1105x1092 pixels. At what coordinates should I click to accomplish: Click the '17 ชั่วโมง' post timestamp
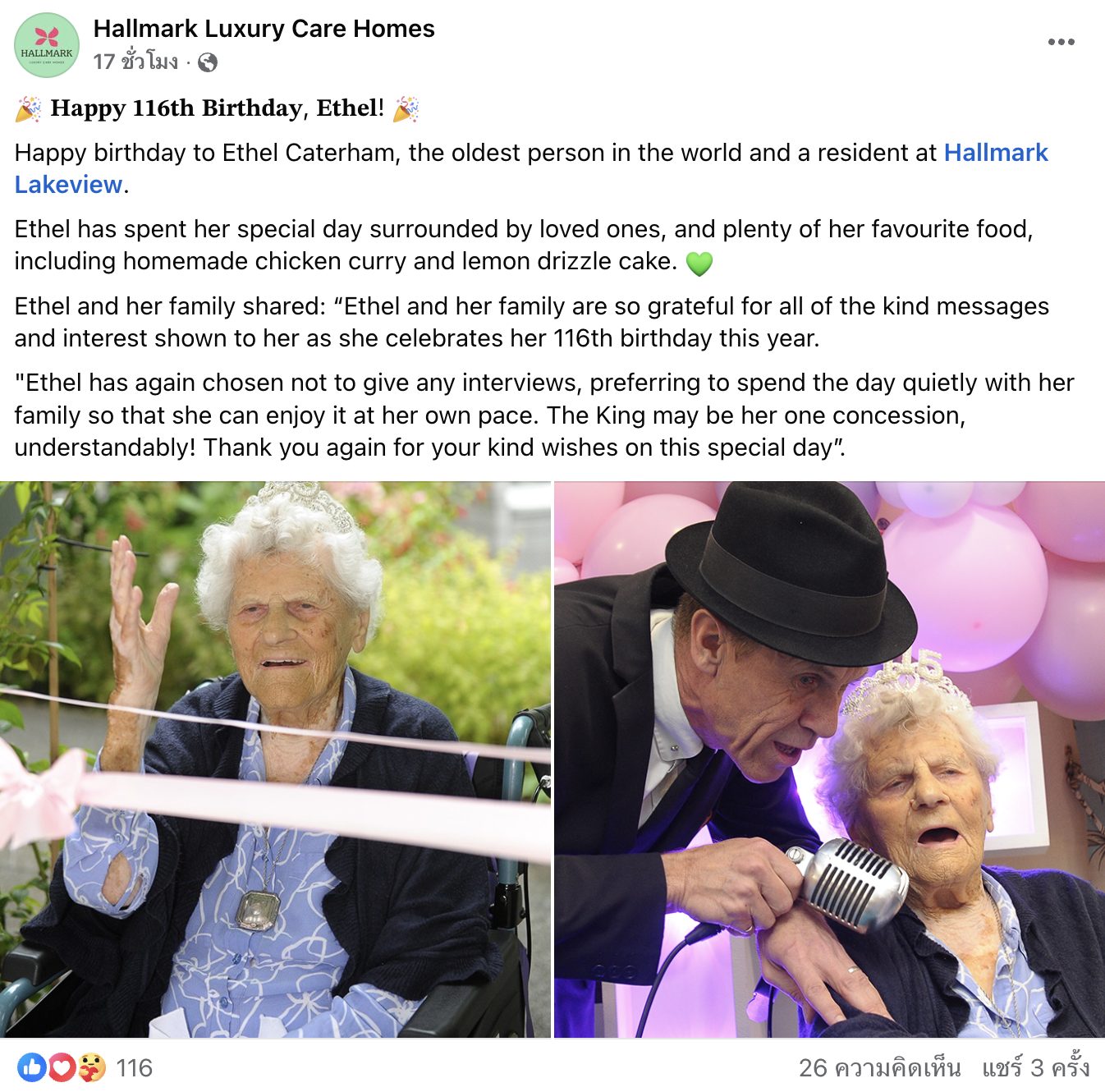[x=135, y=62]
